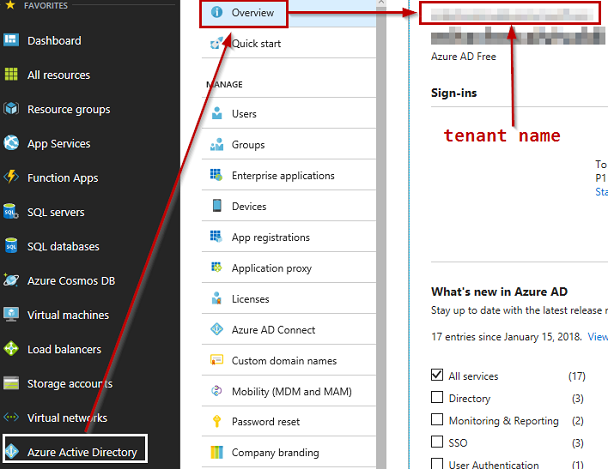
Task: Click the Application proxy icon
Action: [216, 267]
